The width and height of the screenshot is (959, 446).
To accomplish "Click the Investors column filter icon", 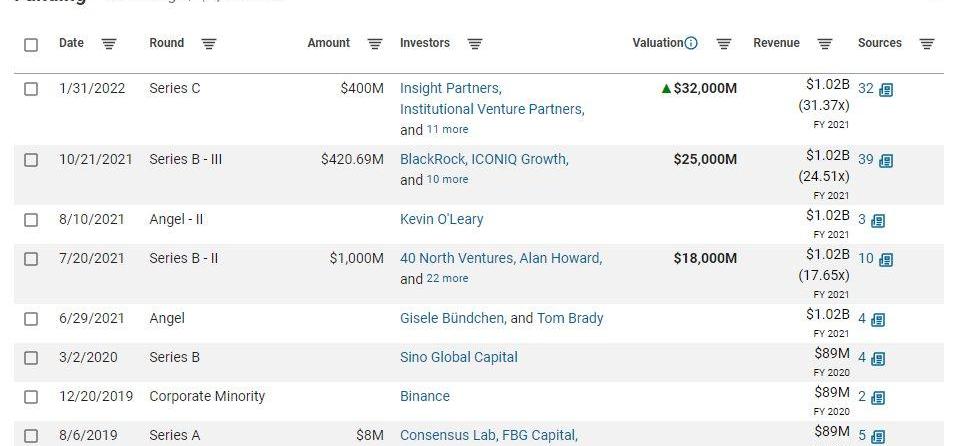I will point(475,44).
